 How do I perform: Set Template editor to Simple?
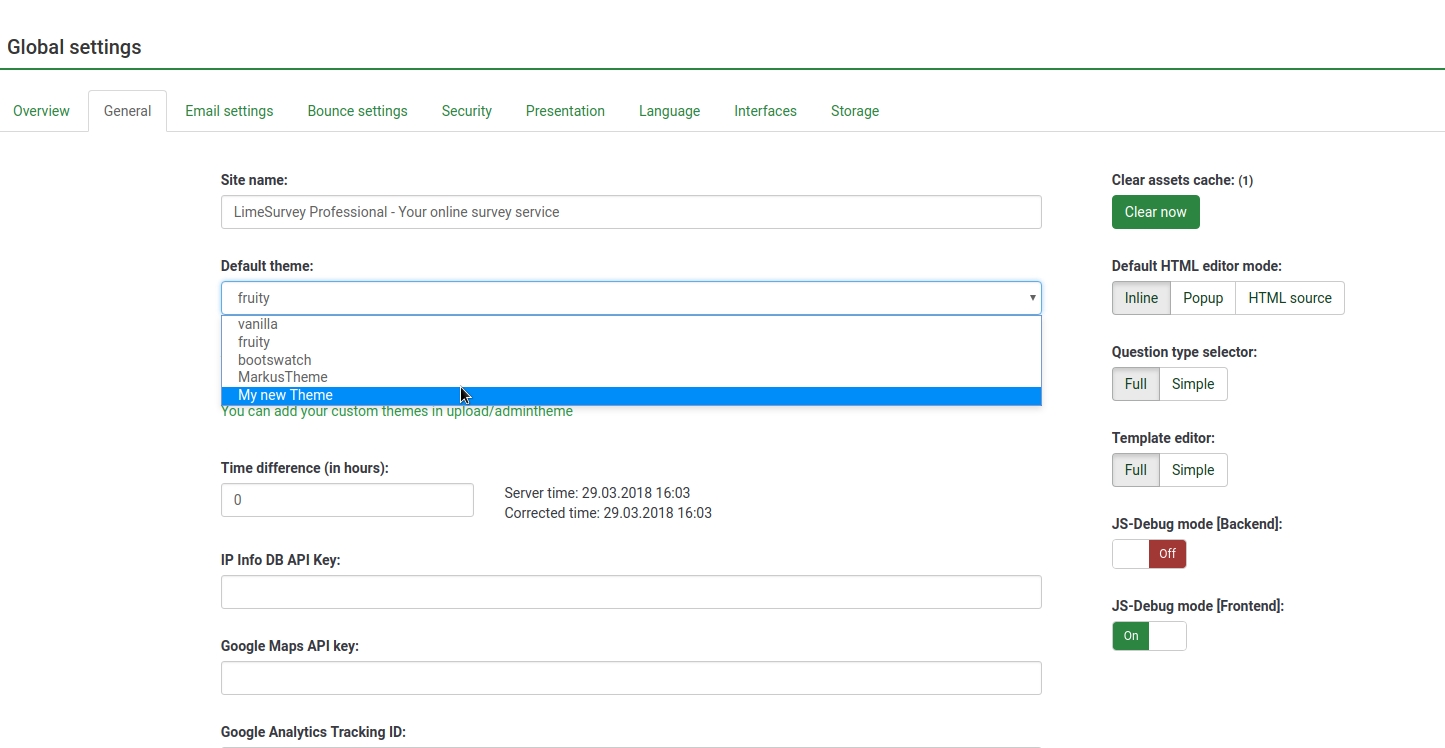pos(1192,470)
